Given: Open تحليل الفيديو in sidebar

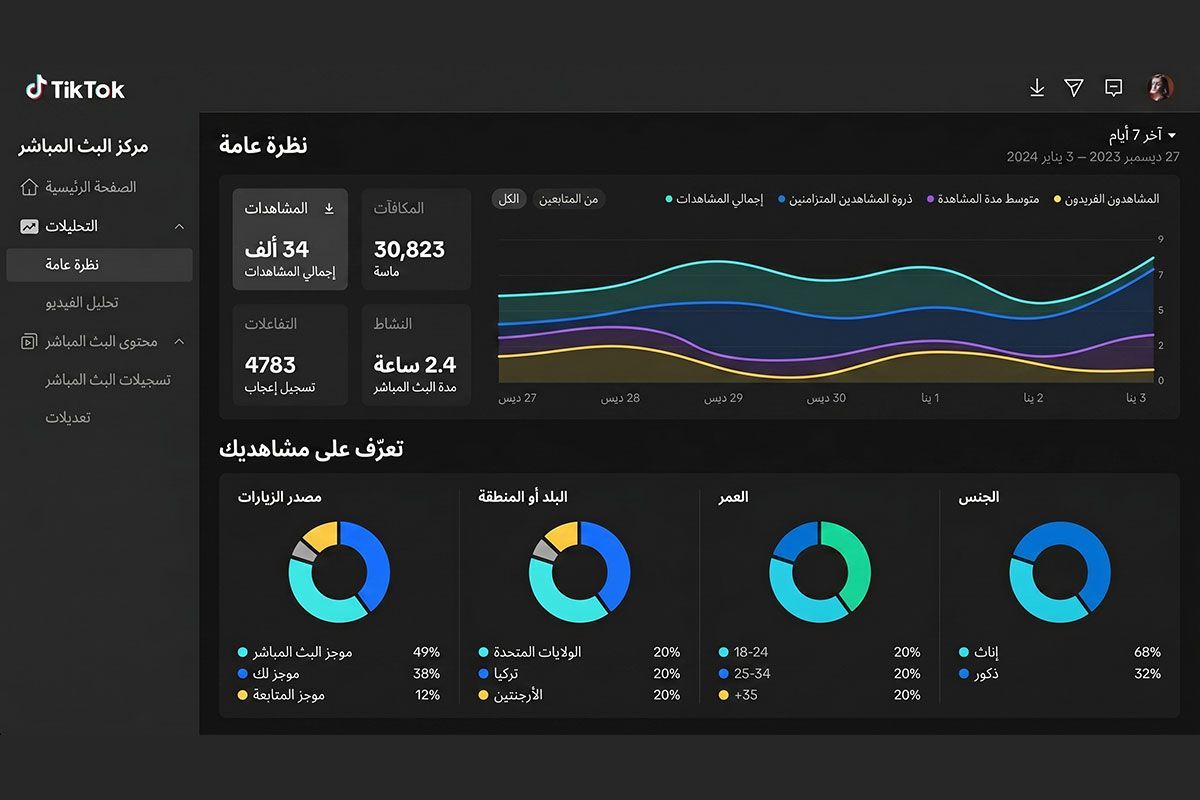Looking at the screenshot, I should (x=82, y=302).
